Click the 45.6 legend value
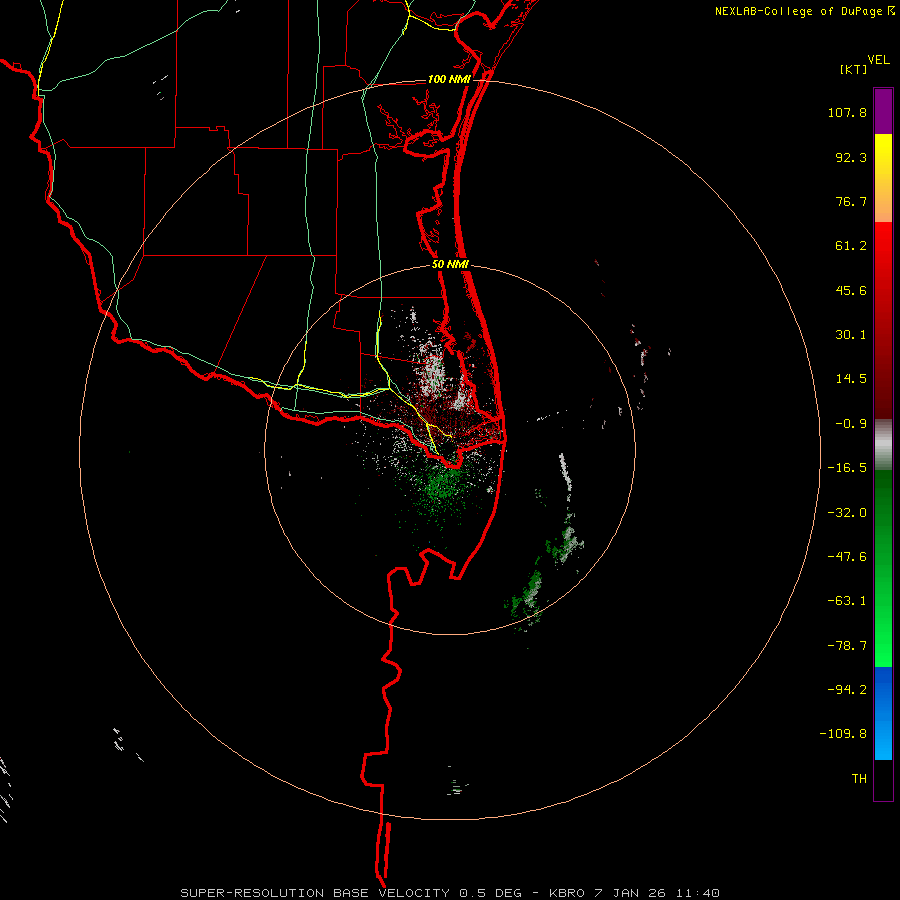Viewport: 900px width, 900px height. 851,290
